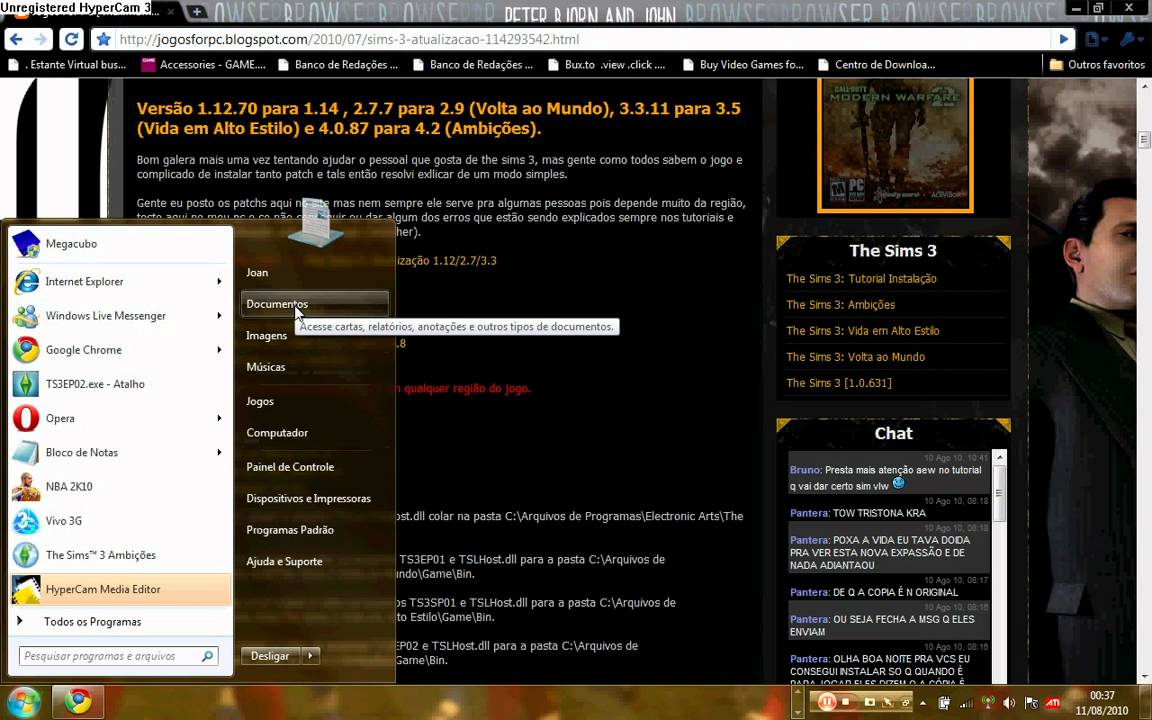Expand Google Chrome jump list arrow
This screenshot has width=1152, height=720.
coord(219,350)
